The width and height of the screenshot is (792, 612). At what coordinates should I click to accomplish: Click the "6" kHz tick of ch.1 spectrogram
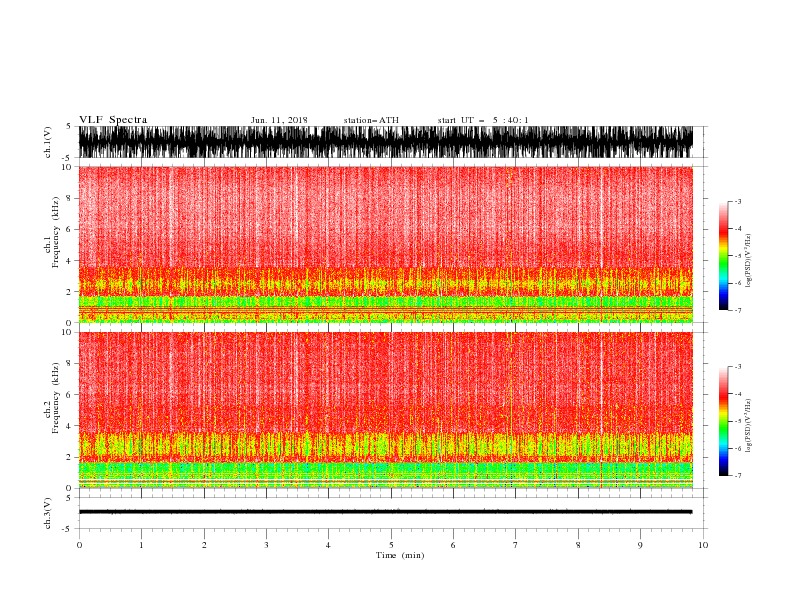tap(70, 229)
